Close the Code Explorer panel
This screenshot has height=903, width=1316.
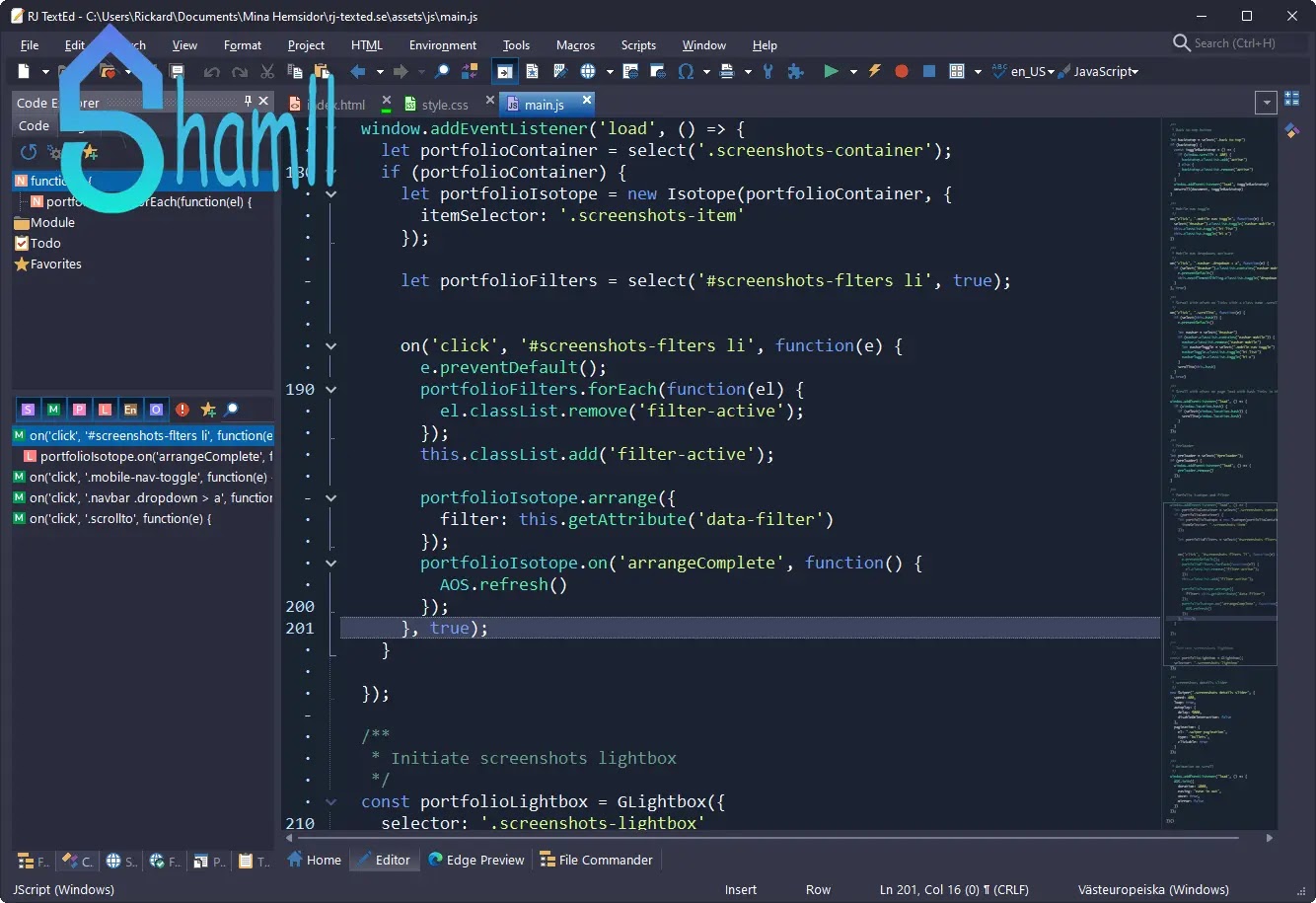(x=263, y=101)
